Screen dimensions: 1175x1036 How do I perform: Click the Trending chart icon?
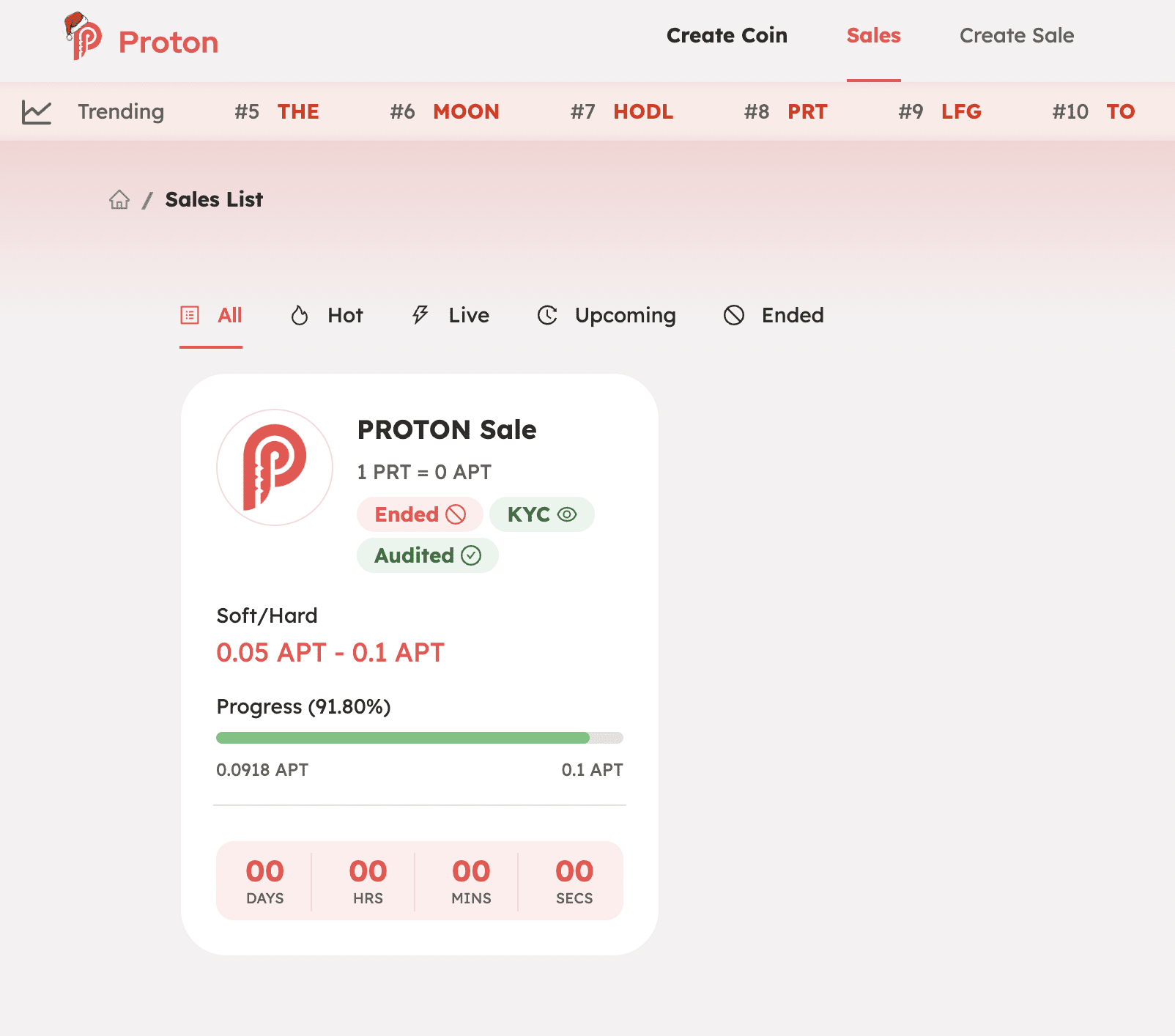[x=37, y=112]
